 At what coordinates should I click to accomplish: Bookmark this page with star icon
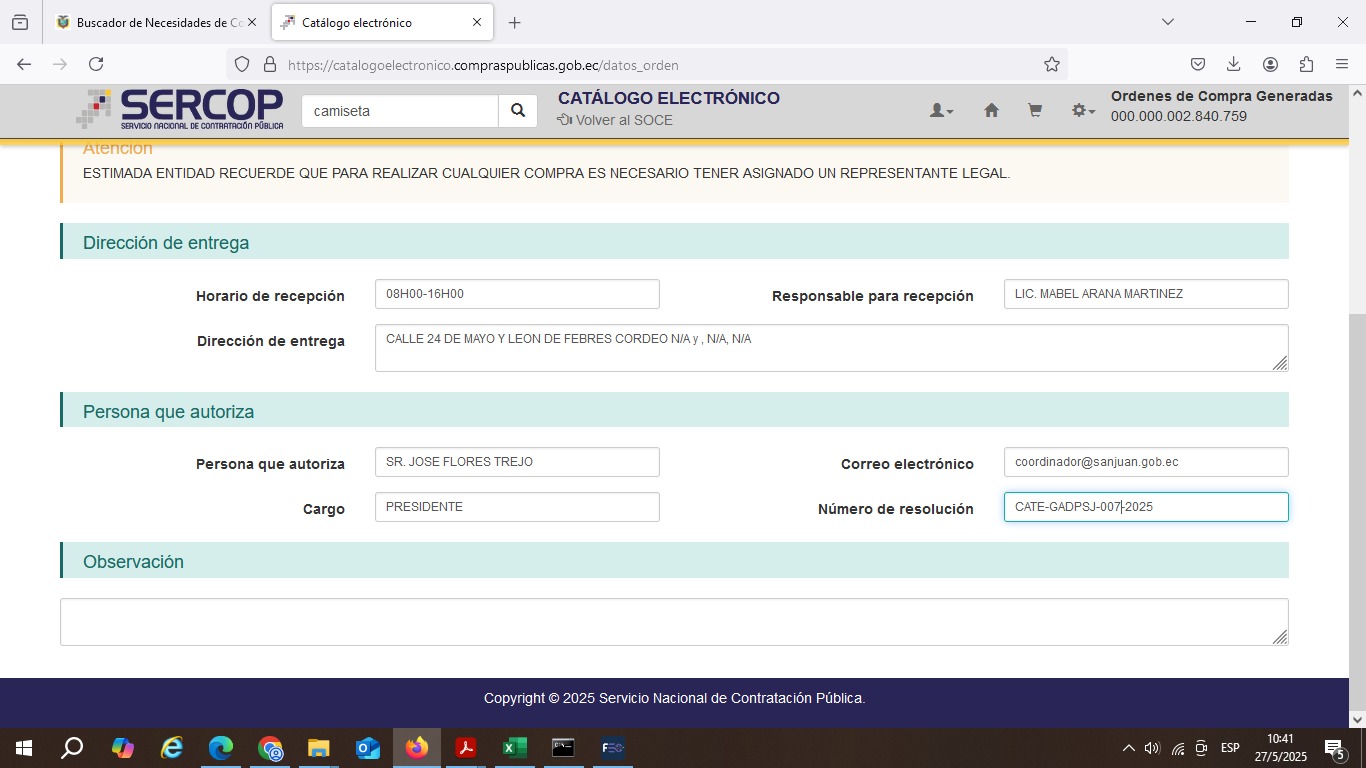click(1051, 65)
